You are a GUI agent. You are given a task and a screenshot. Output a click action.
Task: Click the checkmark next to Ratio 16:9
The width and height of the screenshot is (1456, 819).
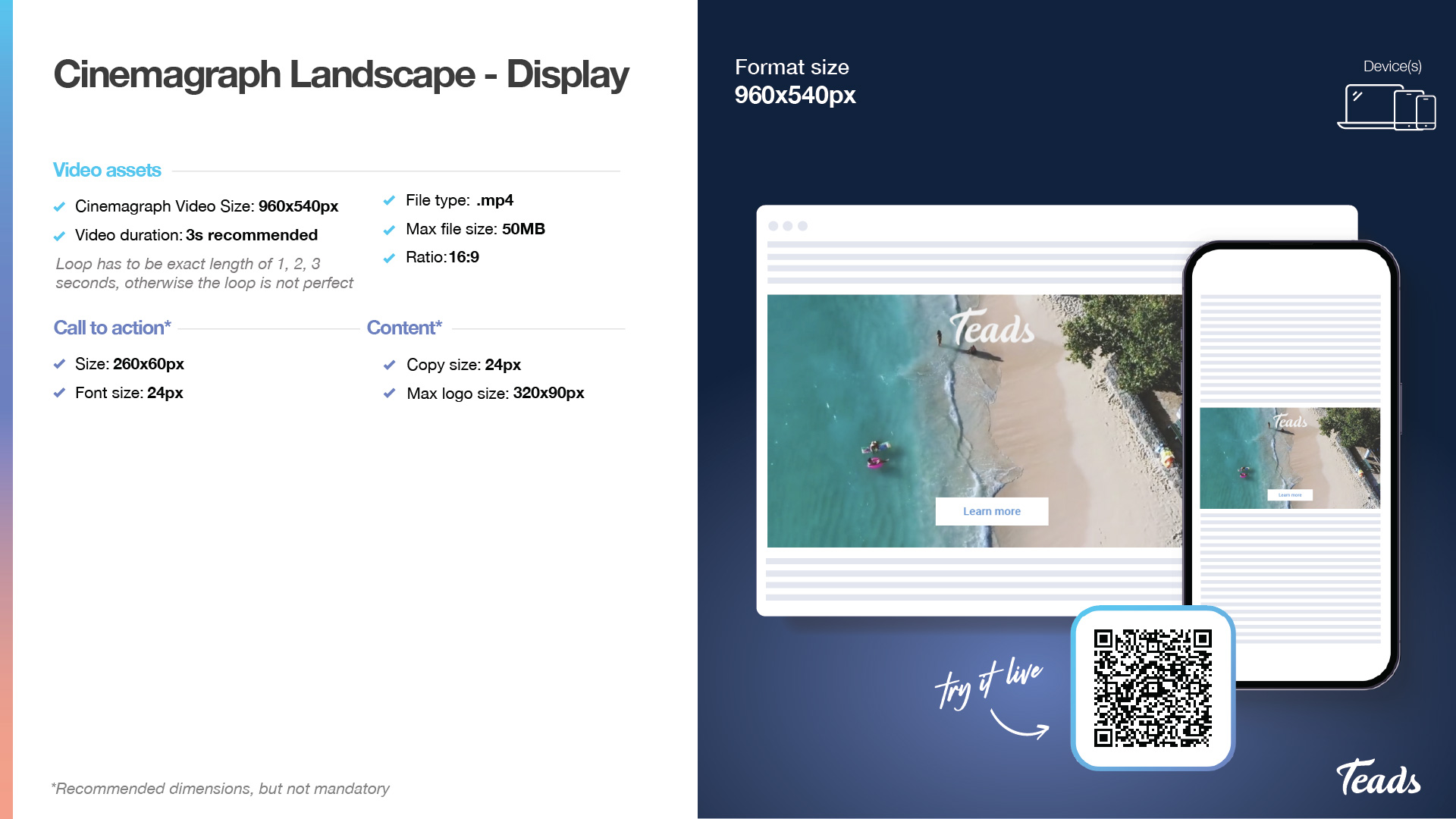(x=389, y=258)
